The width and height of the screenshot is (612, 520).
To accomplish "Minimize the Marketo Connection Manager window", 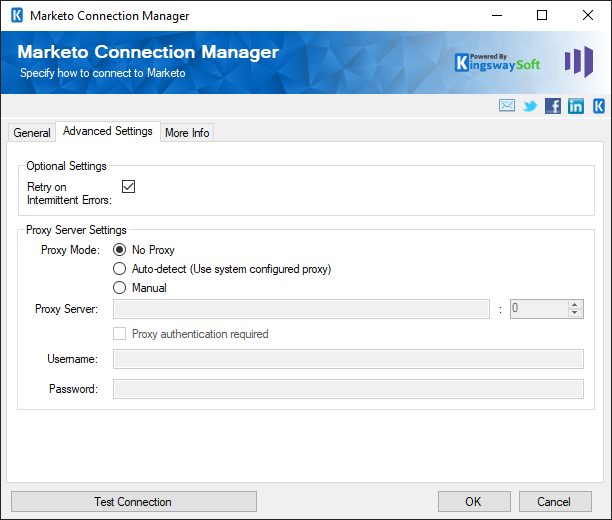I will [497, 16].
